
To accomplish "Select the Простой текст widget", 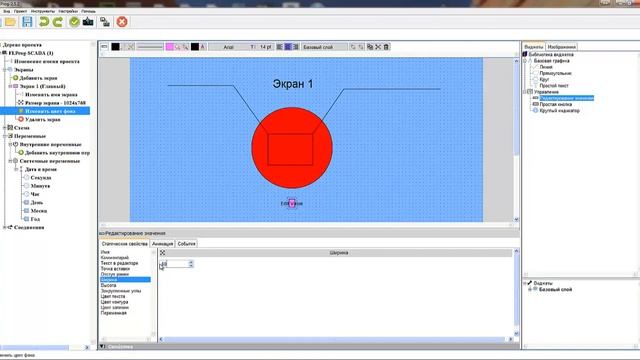I will click(x=554, y=86).
